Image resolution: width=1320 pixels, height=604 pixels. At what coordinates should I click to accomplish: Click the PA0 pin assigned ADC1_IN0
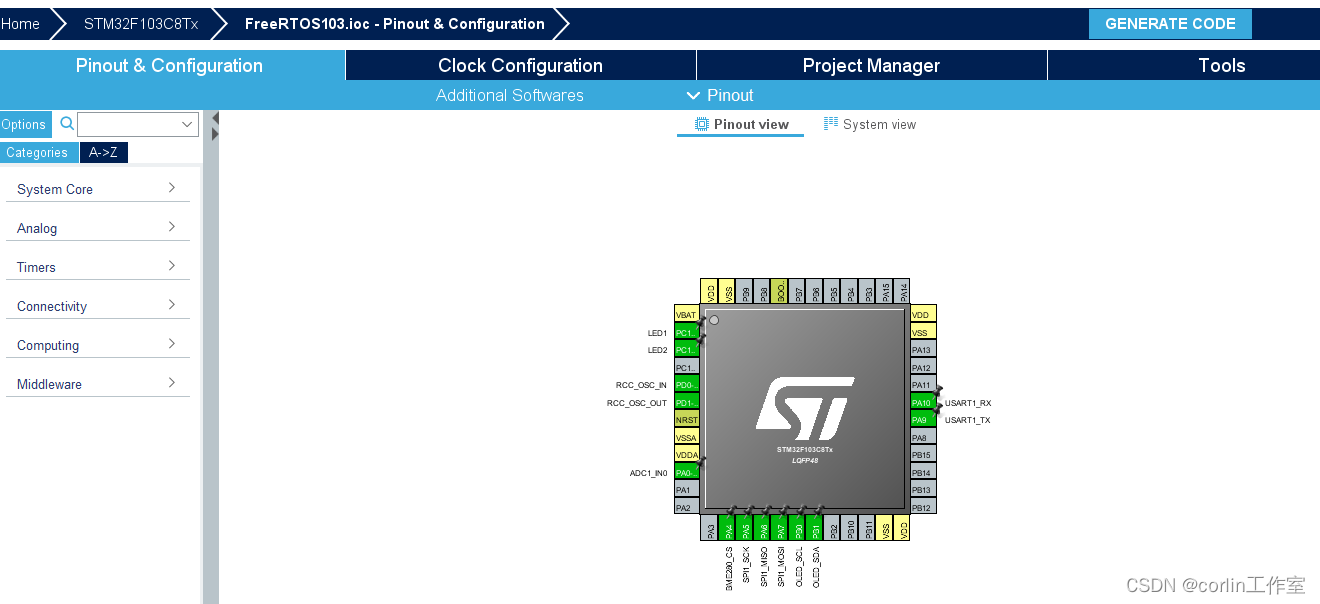(686, 472)
